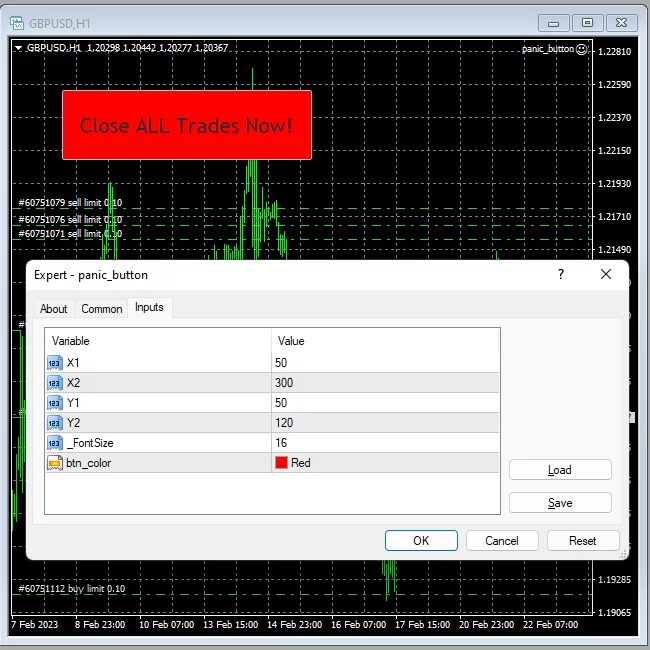Screen dimensions: 650x650
Task: Click the 1.19285 price scale label
Action: [614, 580]
